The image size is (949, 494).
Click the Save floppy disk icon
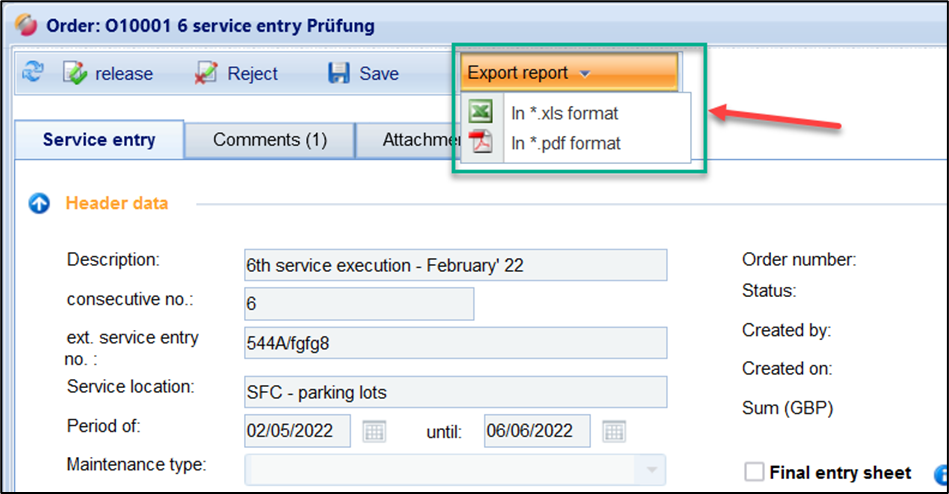coord(339,73)
